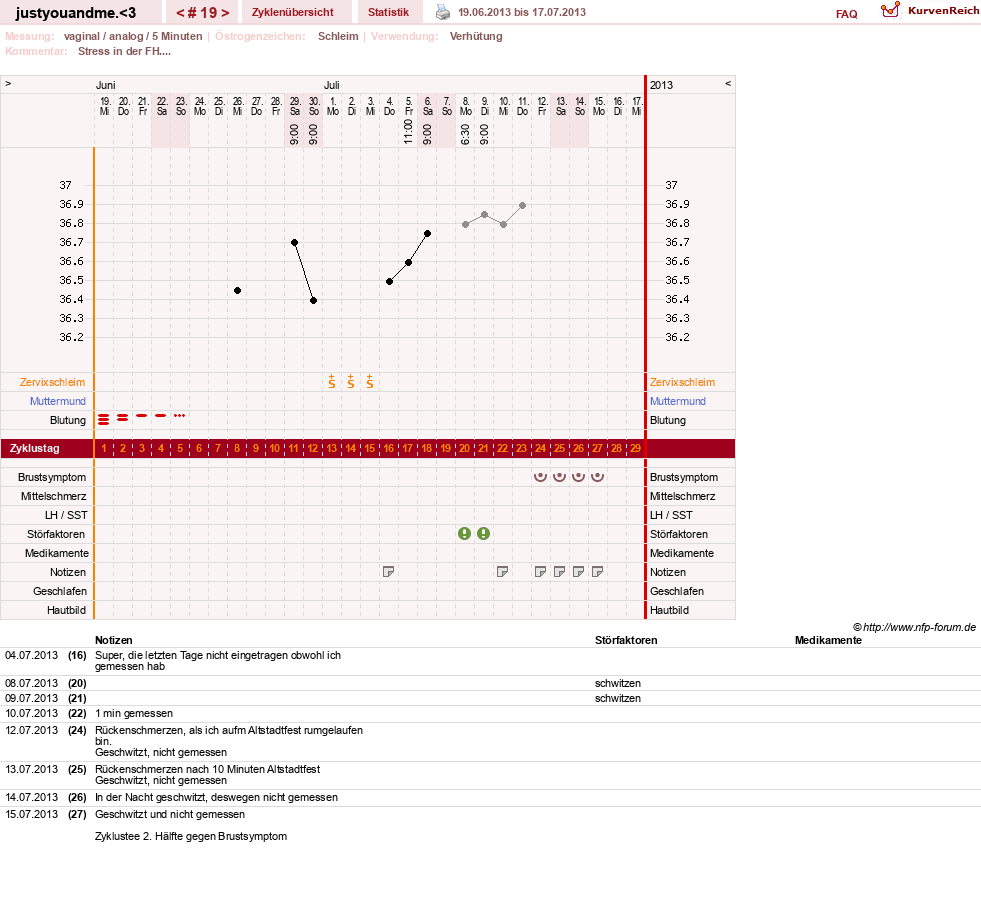The height and width of the screenshot is (904, 981).
Task: Click temperature point on 26 June (36.45)
Action: 237,291
